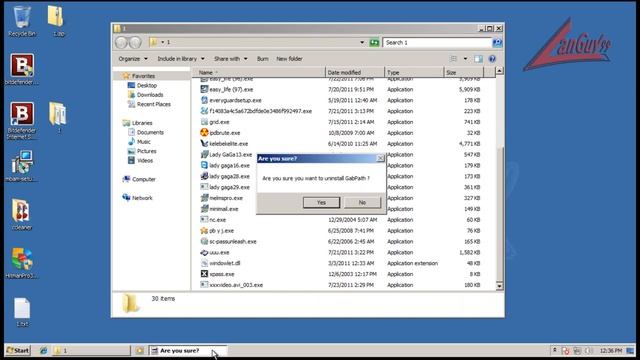Select ipdbrute.exe file icon
Image resolution: width=640 pixels, height=360 pixels.
point(204,133)
